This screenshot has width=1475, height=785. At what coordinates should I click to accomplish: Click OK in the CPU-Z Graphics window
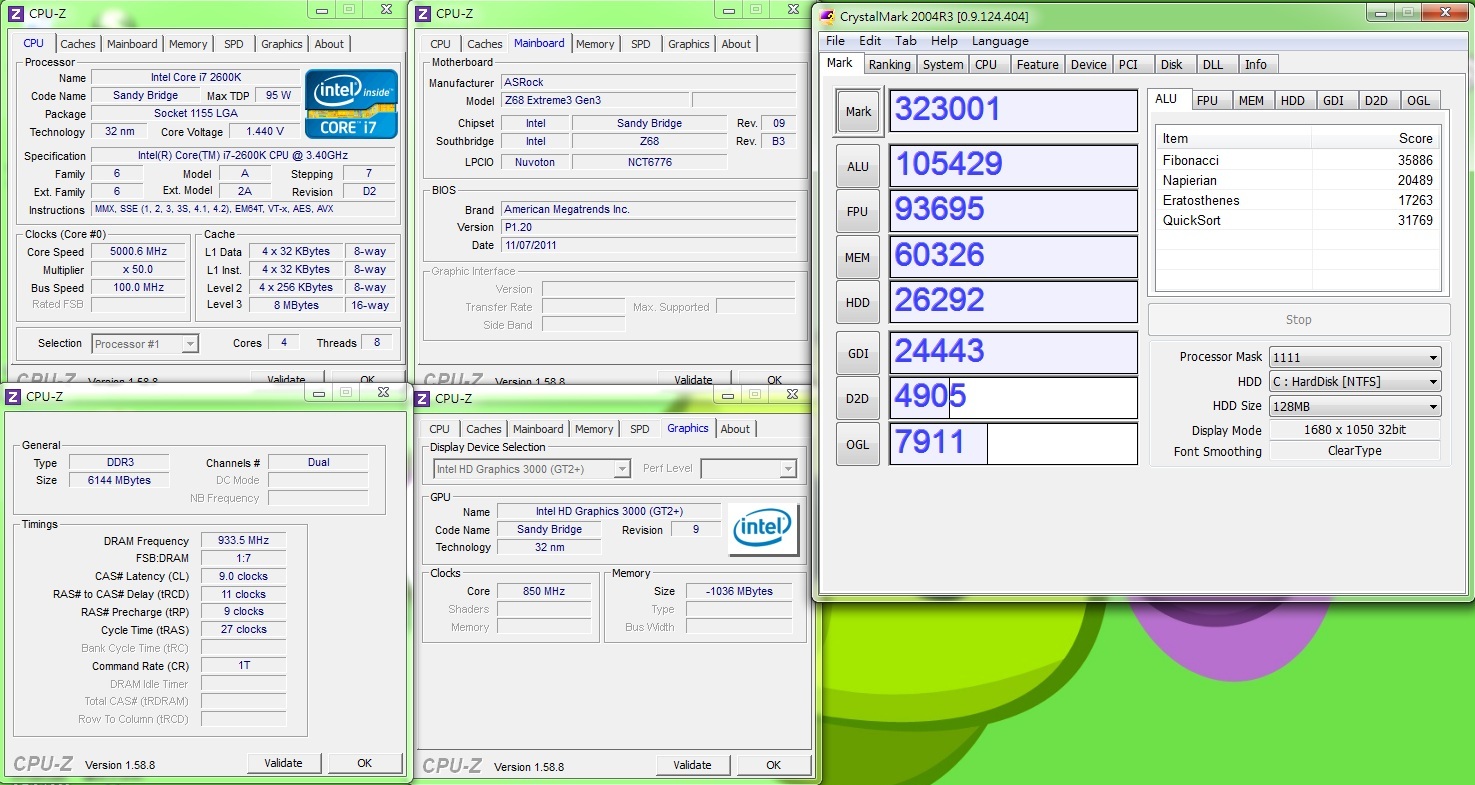pos(773,765)
